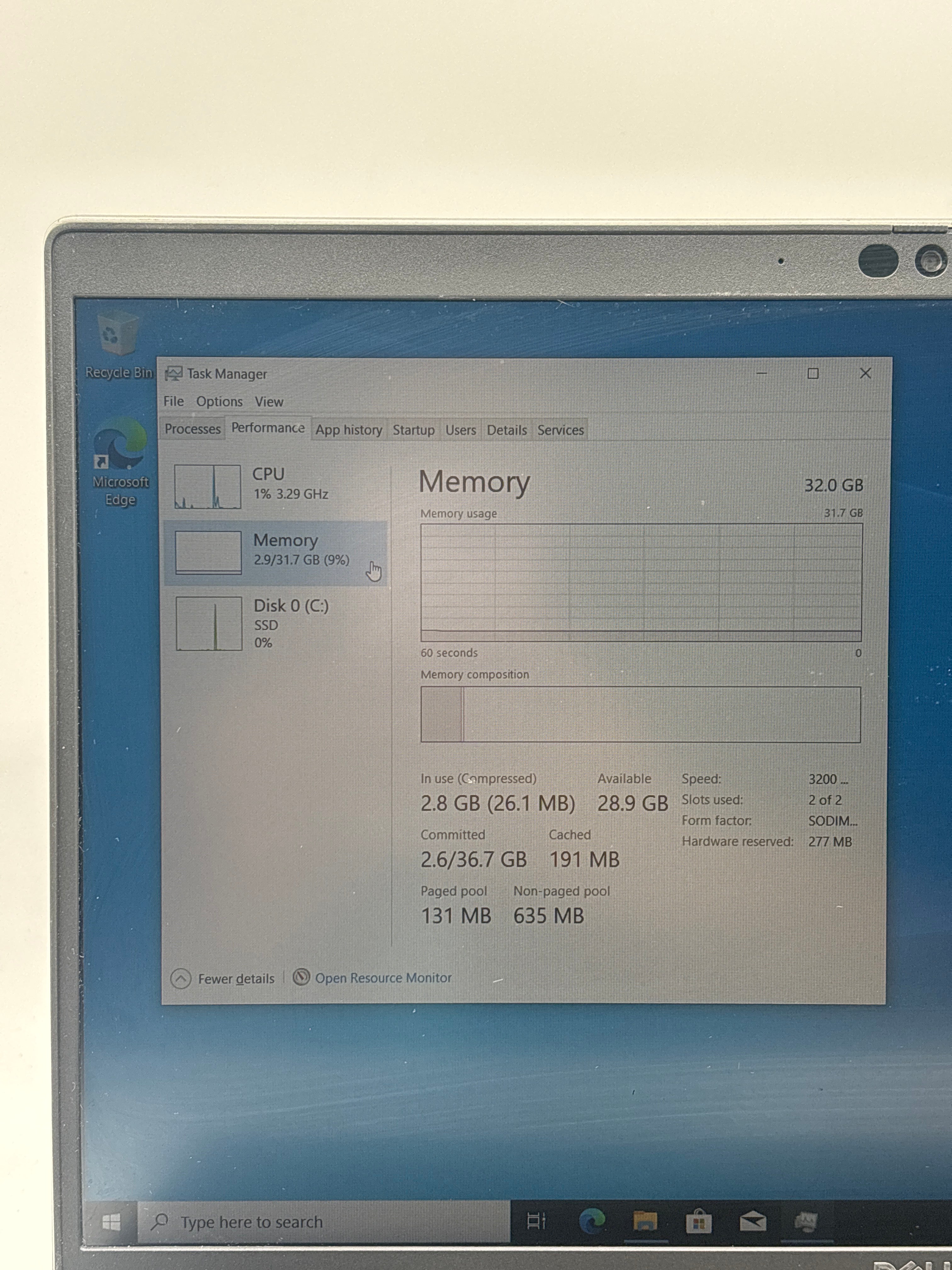The image size is (952, 1270).
Task: Select the Memory performance entry
Action: (x=276, y=553)
